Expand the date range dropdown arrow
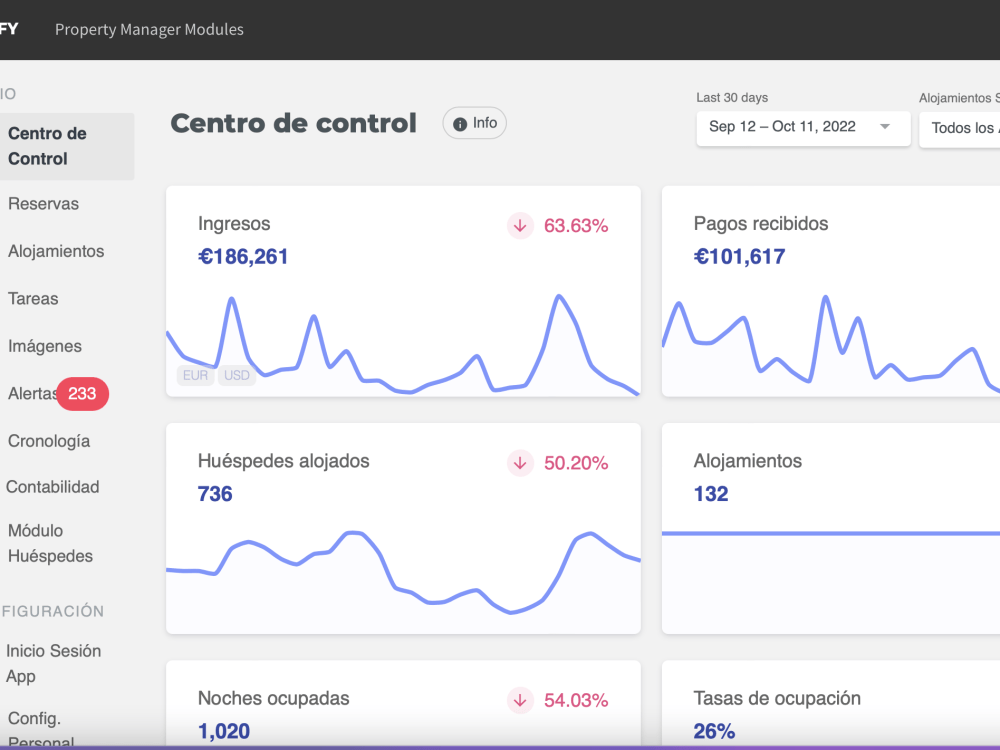Viewport: 1000px width, 750px height. pos(885,126)
